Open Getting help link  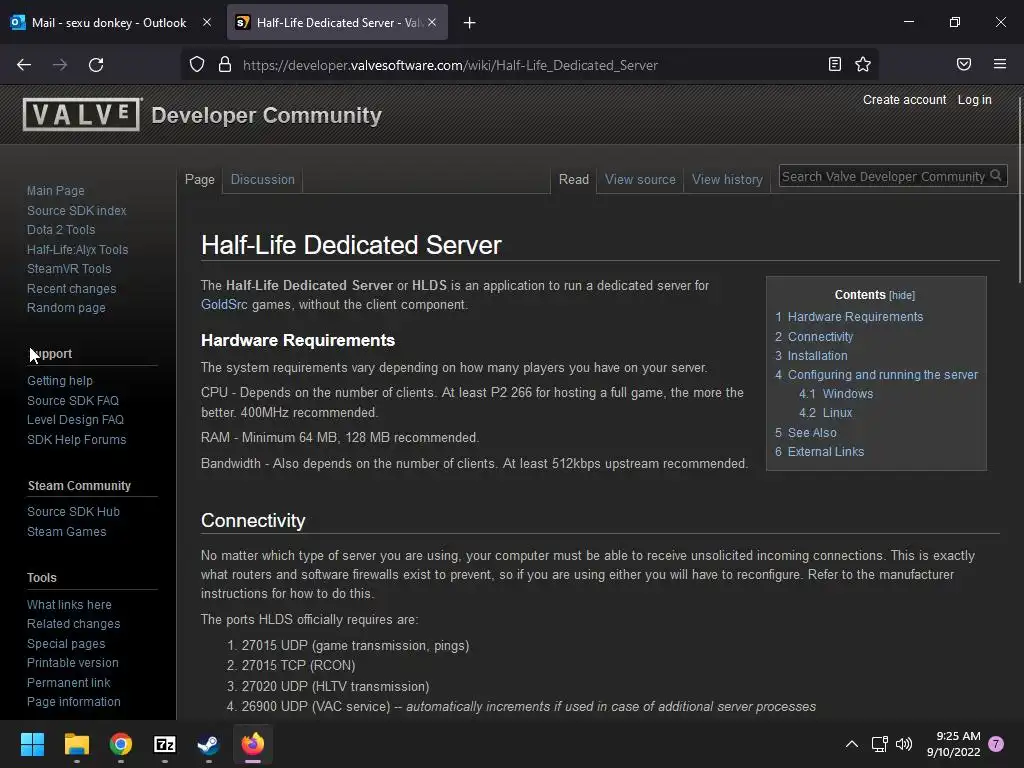(x=59, y=380)
